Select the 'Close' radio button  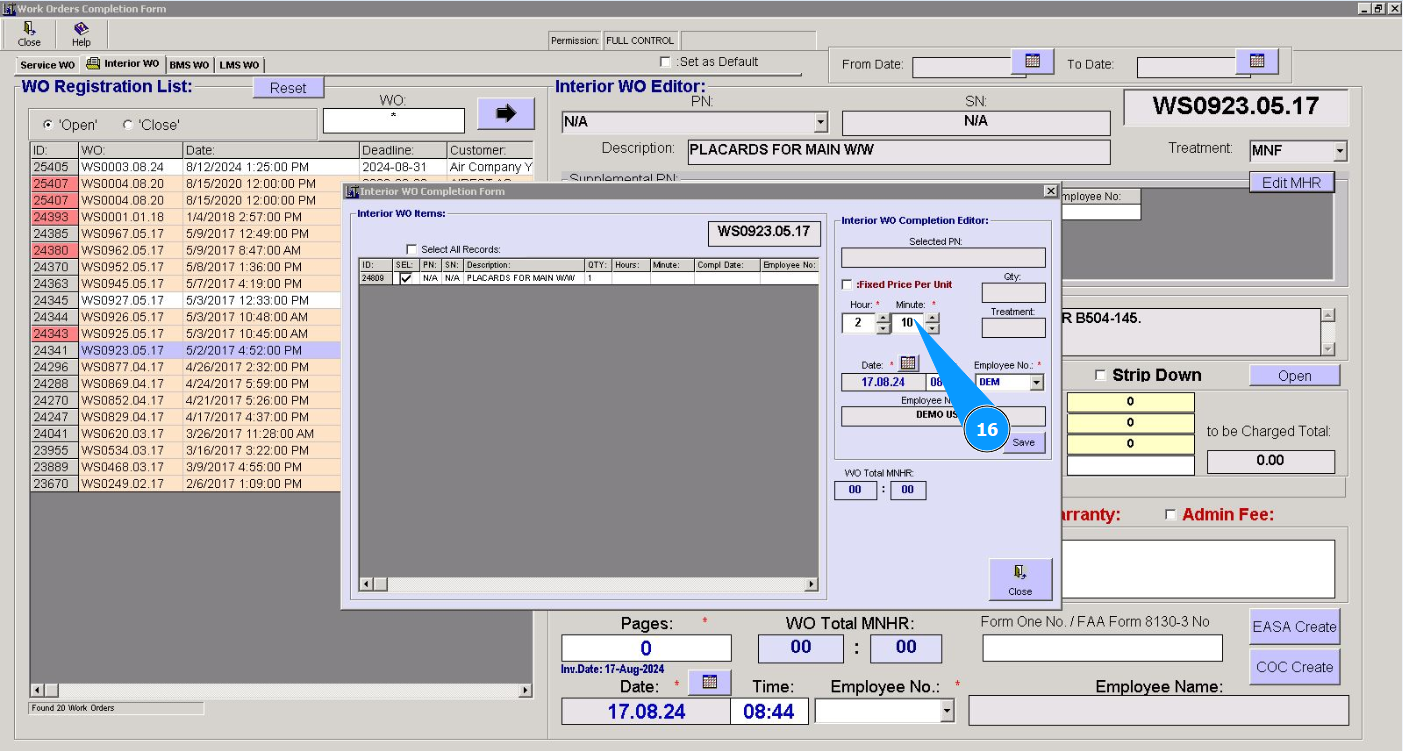pyautogui.click(x=127, y=125)
